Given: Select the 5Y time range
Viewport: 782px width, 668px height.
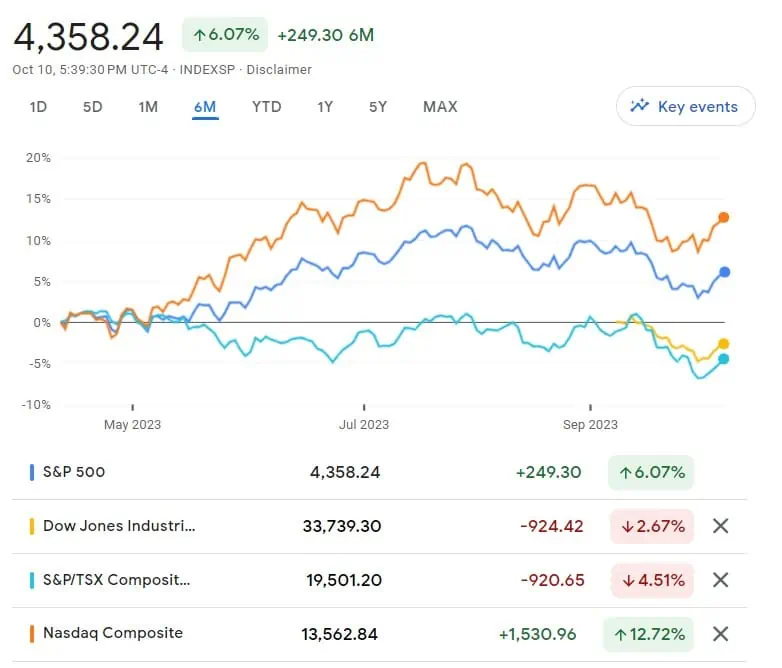Looking at the screenshot, I should [x=377, y=107].
